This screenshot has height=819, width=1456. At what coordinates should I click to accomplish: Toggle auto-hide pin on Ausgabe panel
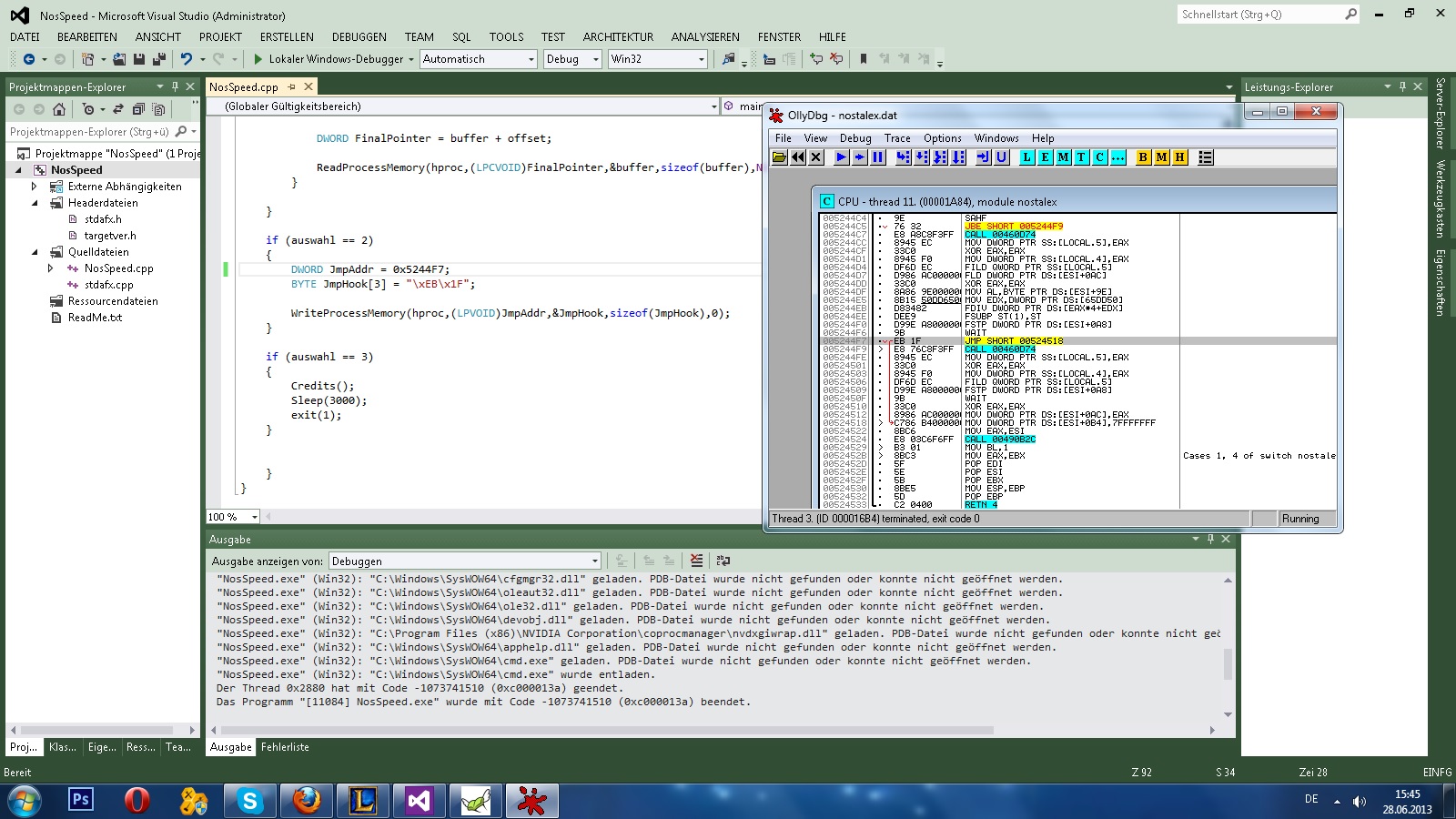tap(1210, 539)
